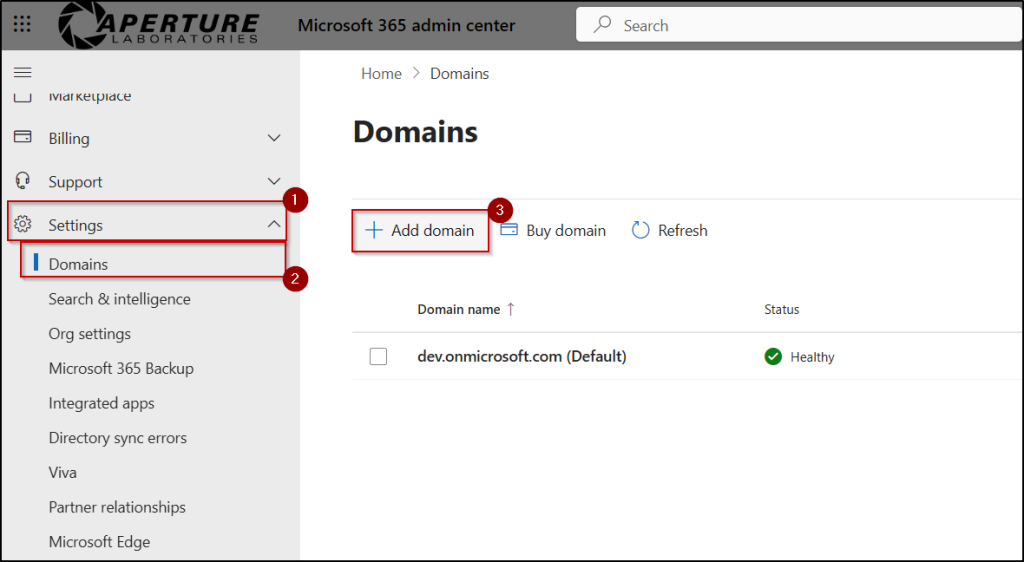This screenshot has height=562, width=1024.
Task: Click the Domains breadcrumb
Action: pos(459,73)
